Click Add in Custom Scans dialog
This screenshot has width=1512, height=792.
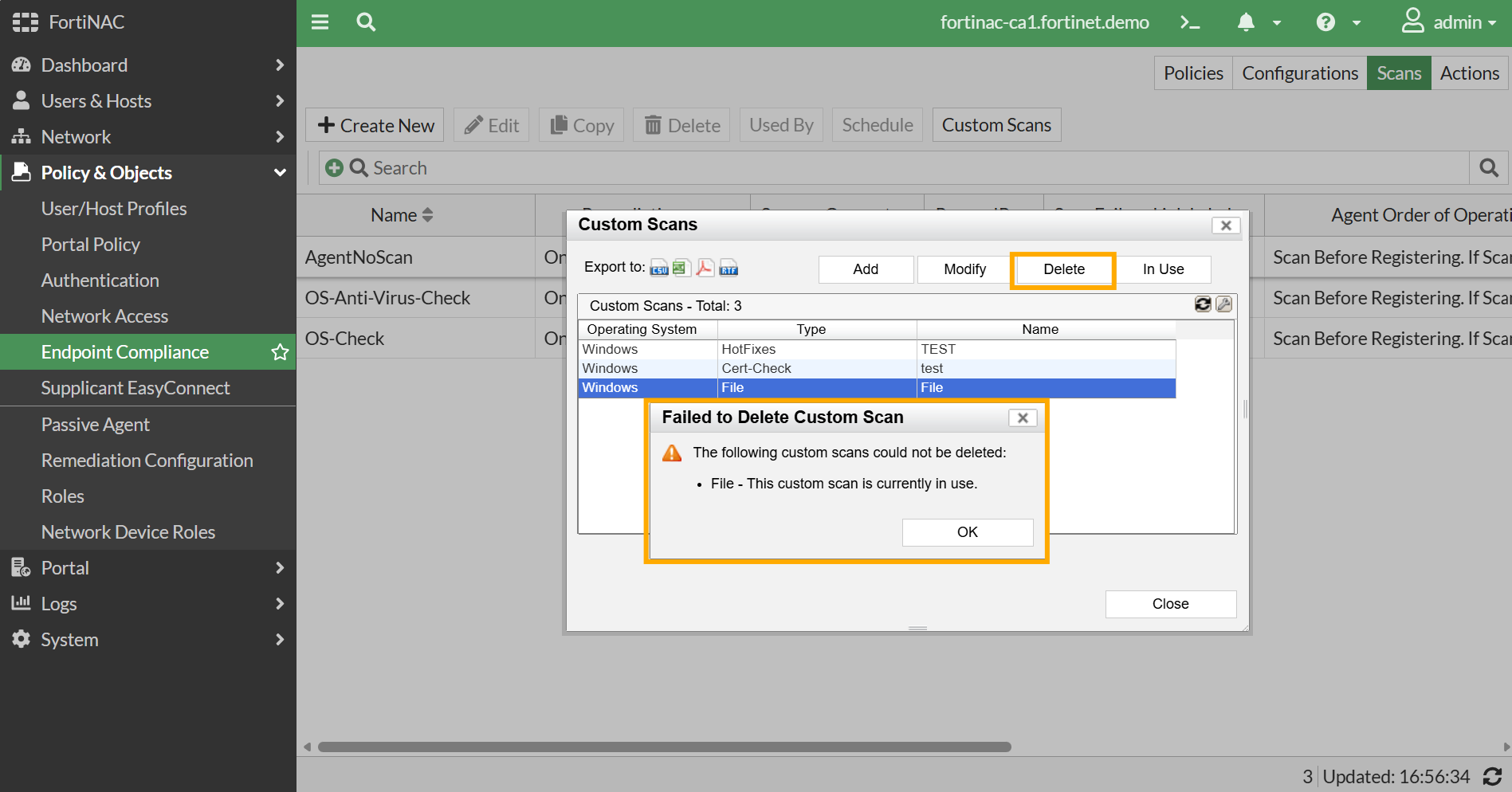[866, 269]
